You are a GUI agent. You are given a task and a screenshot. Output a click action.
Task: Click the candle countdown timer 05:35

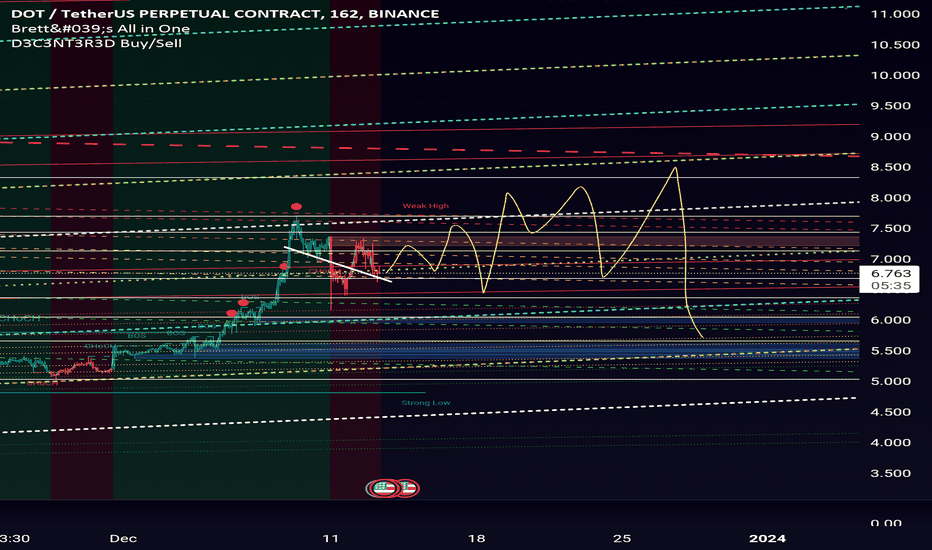890,286
